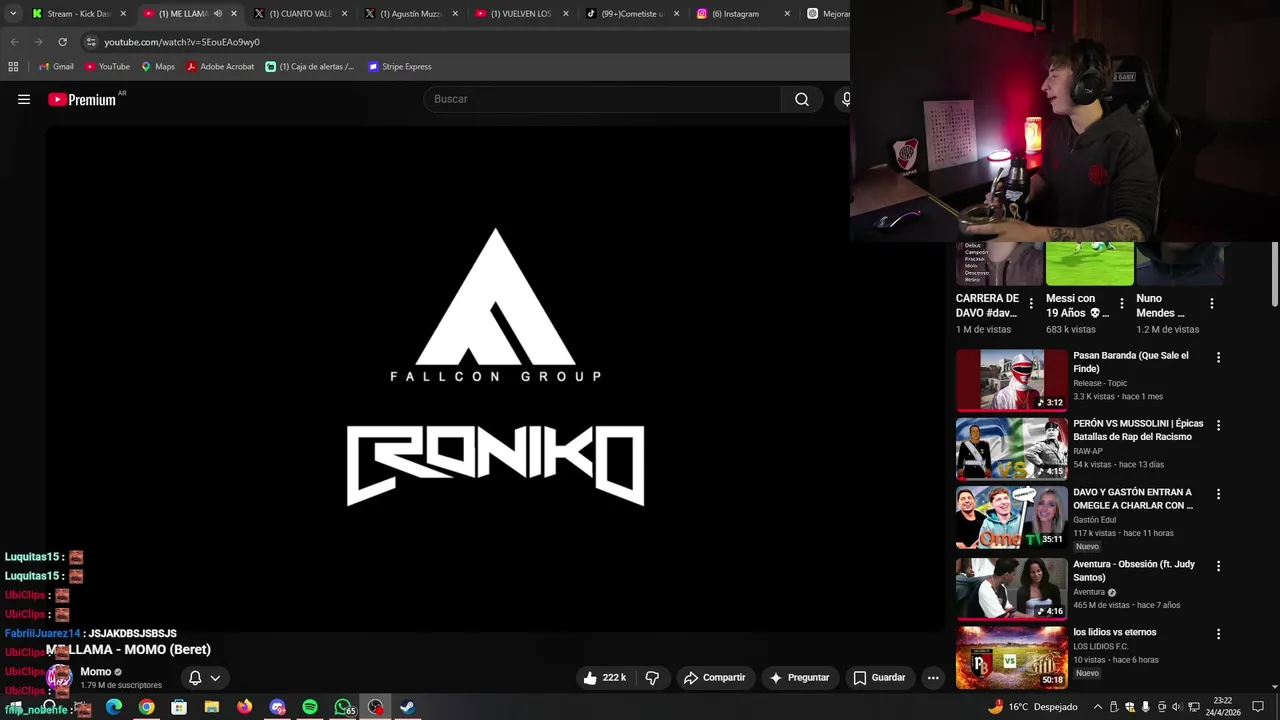This screenshot has height=720, width=1280.
Task: Open the tab search dropdown arrow
Action: [x=13, y=14]
